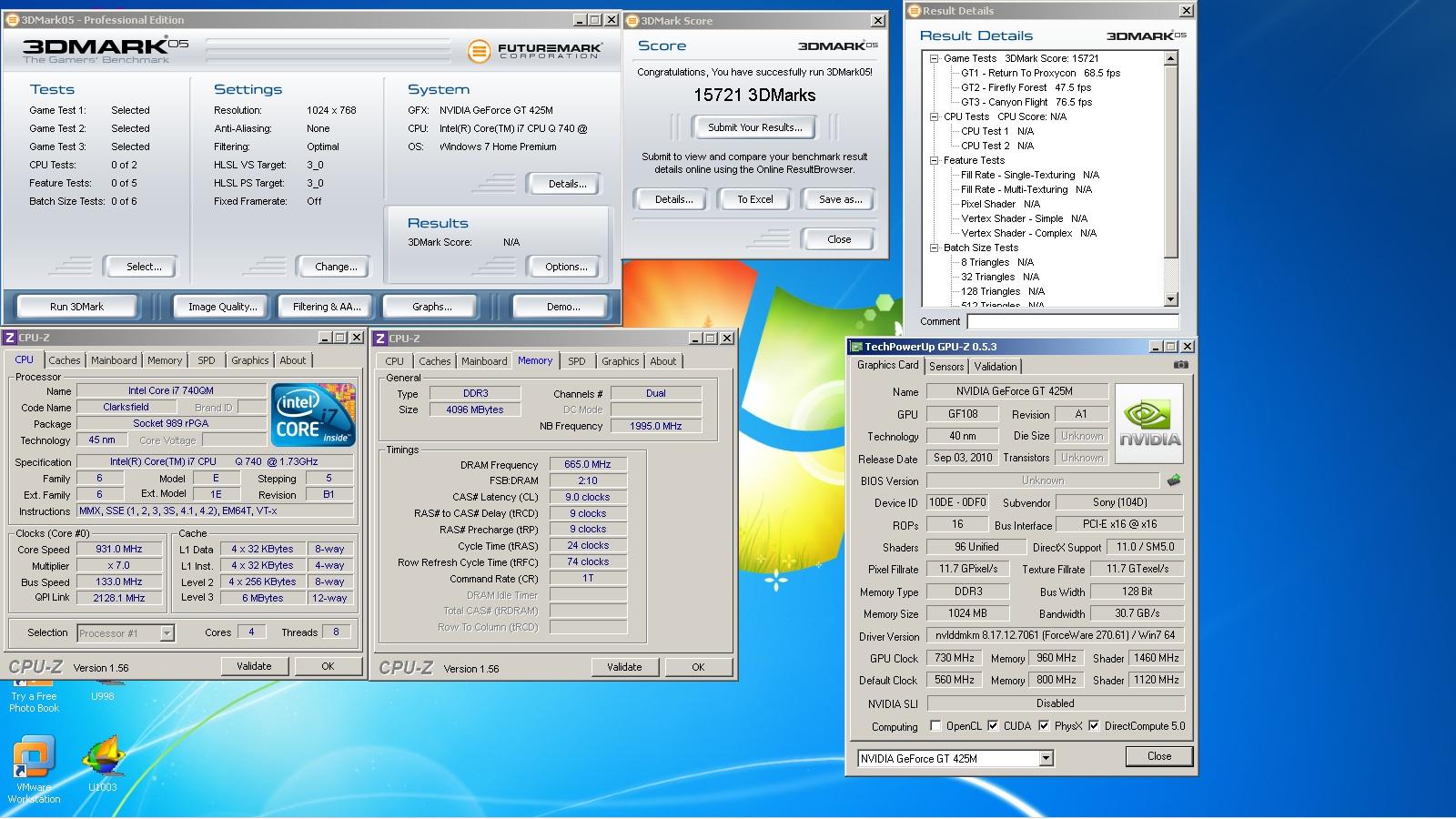1456x819 pixels.
Task: Switch to the Caches tab in left CPU-Z
Action: [65, 360]
